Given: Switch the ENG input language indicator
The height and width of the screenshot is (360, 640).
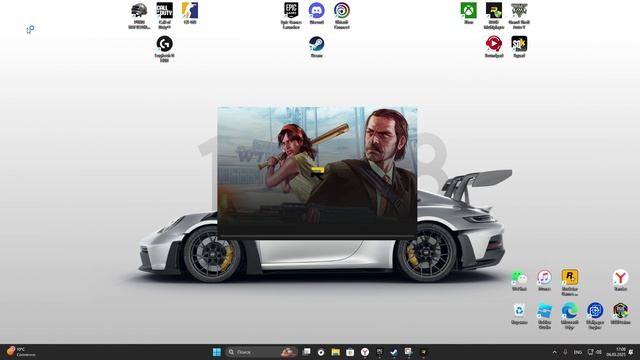Looking at the screenshot, I should (x=578, y=352).
